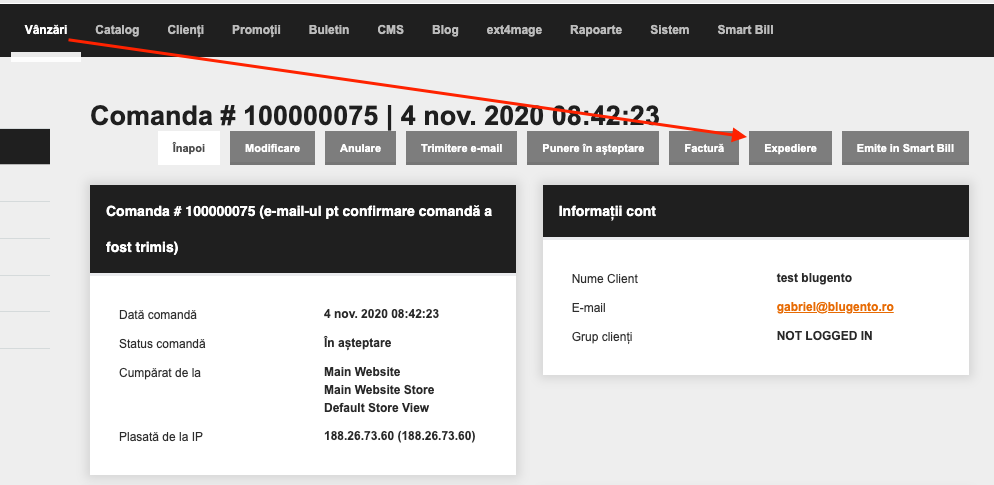Open the Blog menu
The image size is (994, 485).
[445, 30]
